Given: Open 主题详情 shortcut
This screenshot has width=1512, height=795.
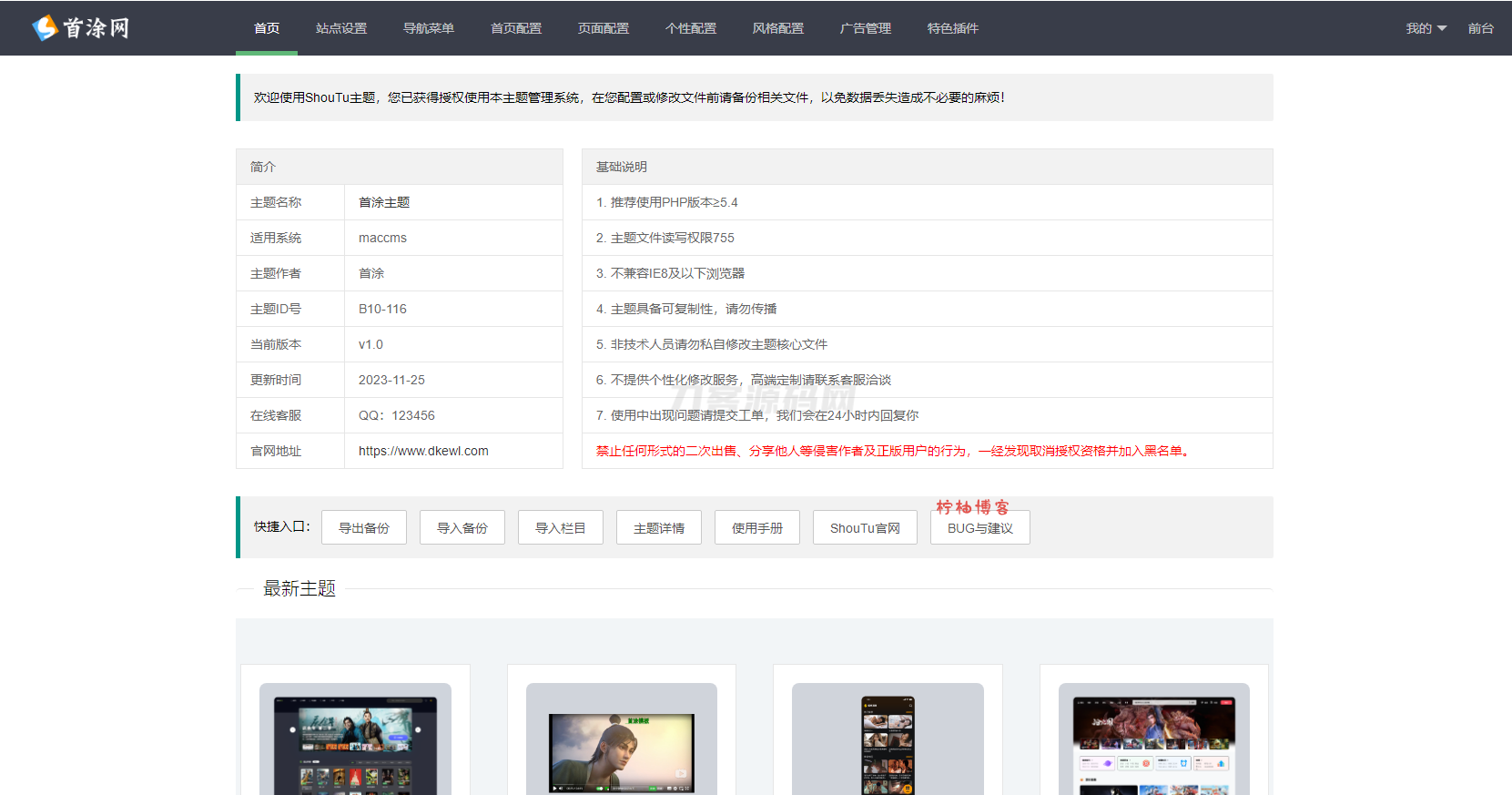Looking at the screenshot, I should 659,528.
